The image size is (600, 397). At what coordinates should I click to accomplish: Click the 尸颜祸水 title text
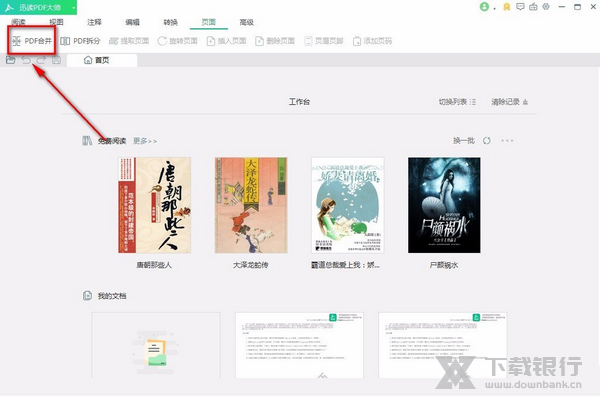click(444, 265)
